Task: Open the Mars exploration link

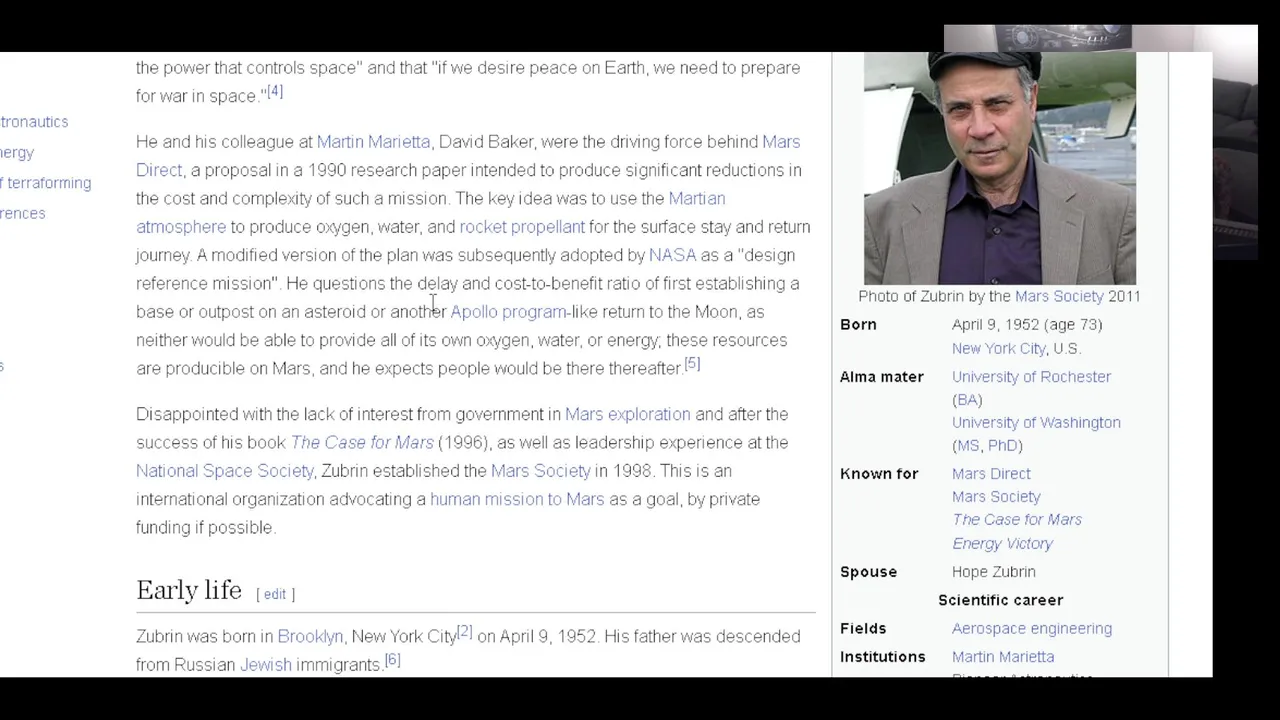Action: click(627, 414)
